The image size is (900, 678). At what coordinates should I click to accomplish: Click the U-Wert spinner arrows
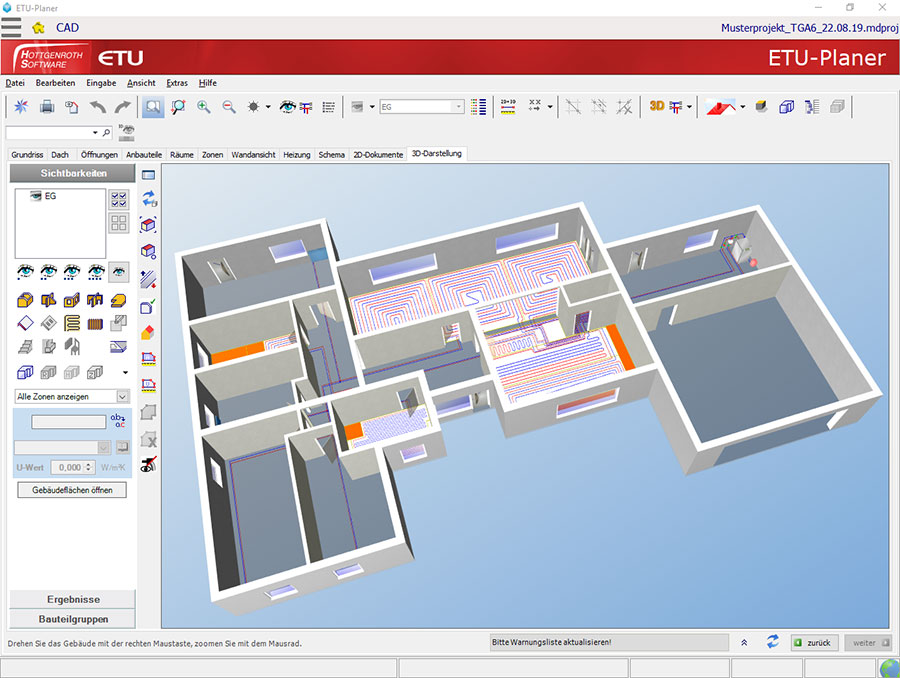coord(88,467)
